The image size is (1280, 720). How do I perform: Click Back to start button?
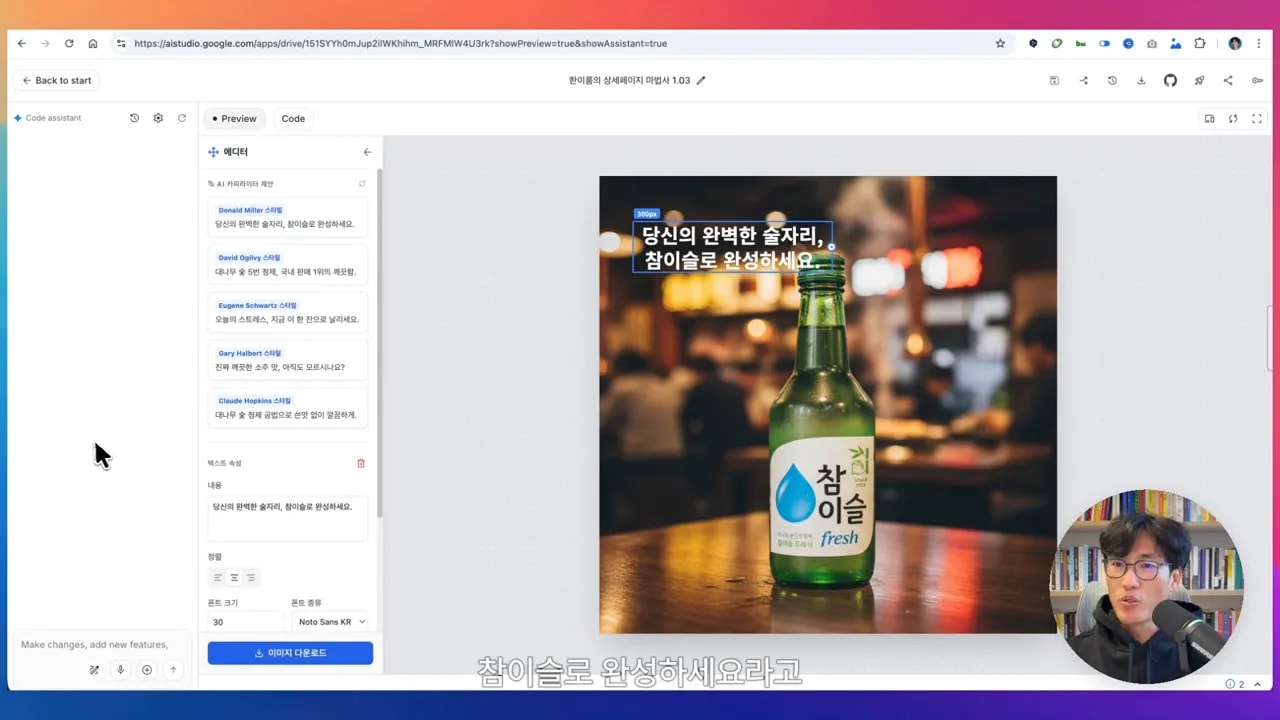click(56, 81)
